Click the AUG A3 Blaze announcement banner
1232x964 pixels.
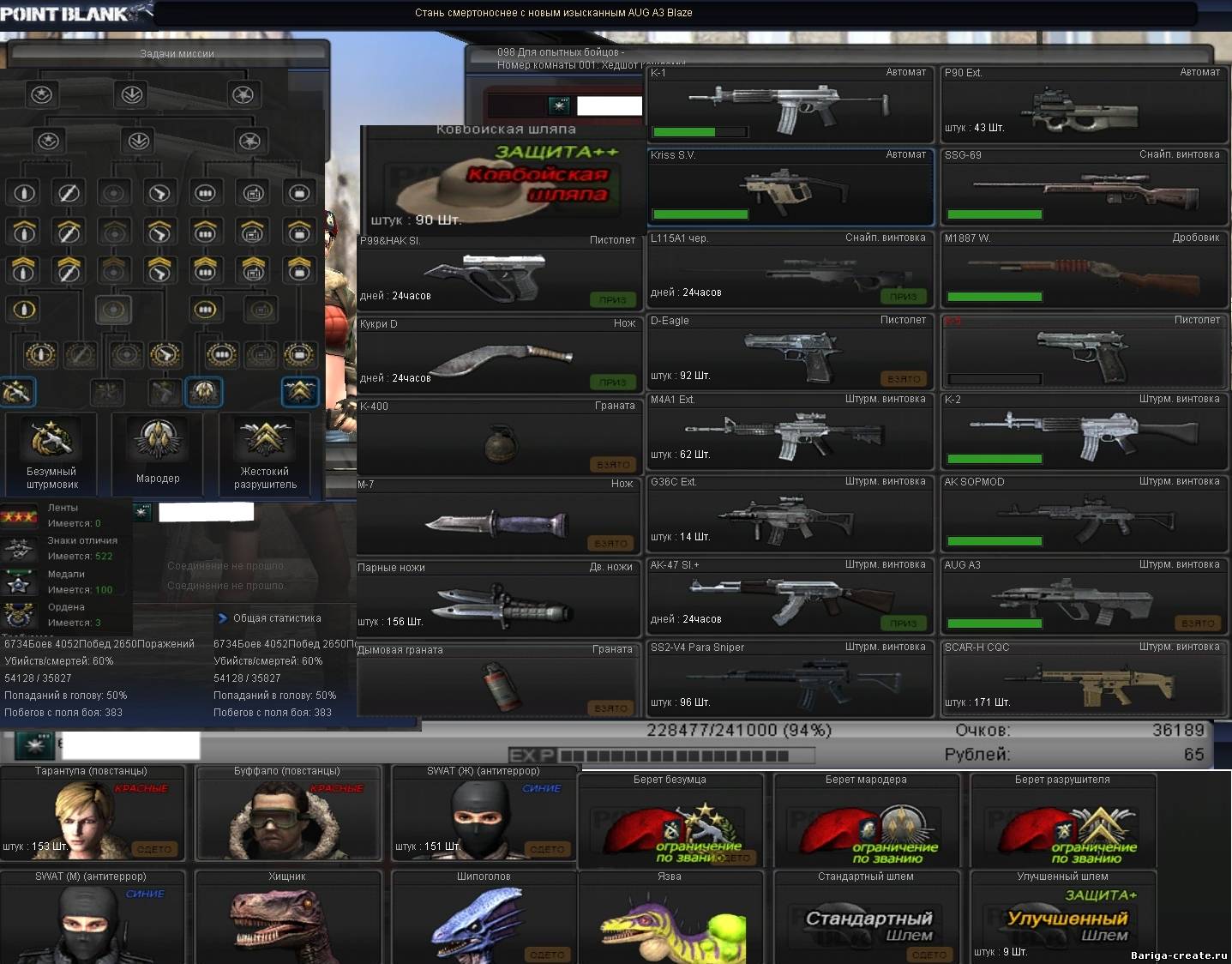coord(554,13)
